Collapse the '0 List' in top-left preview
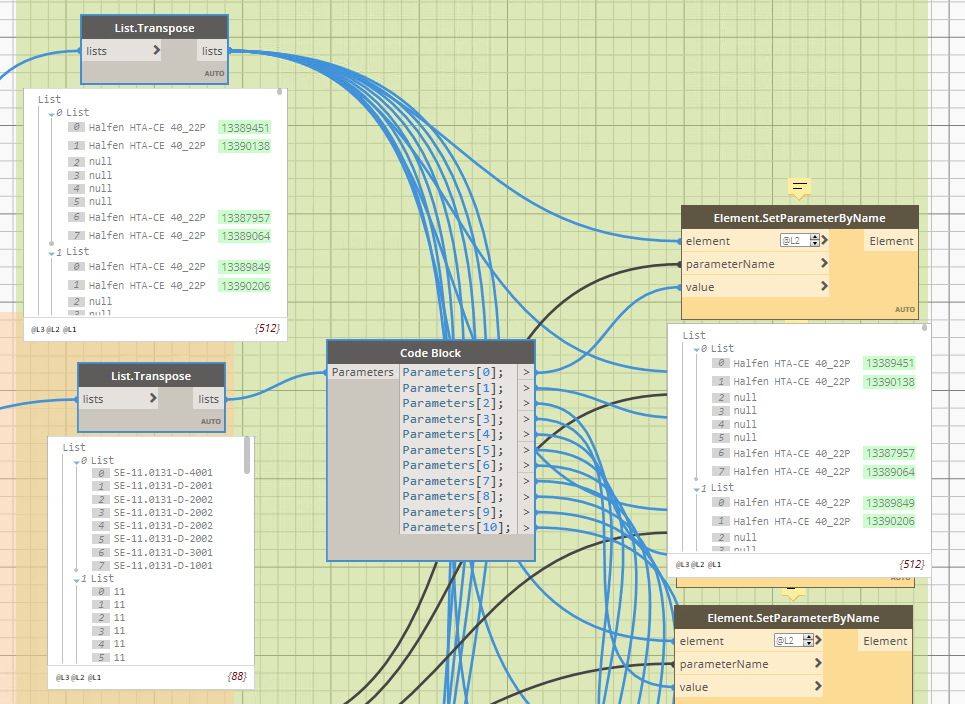 [x=51, y=113]
